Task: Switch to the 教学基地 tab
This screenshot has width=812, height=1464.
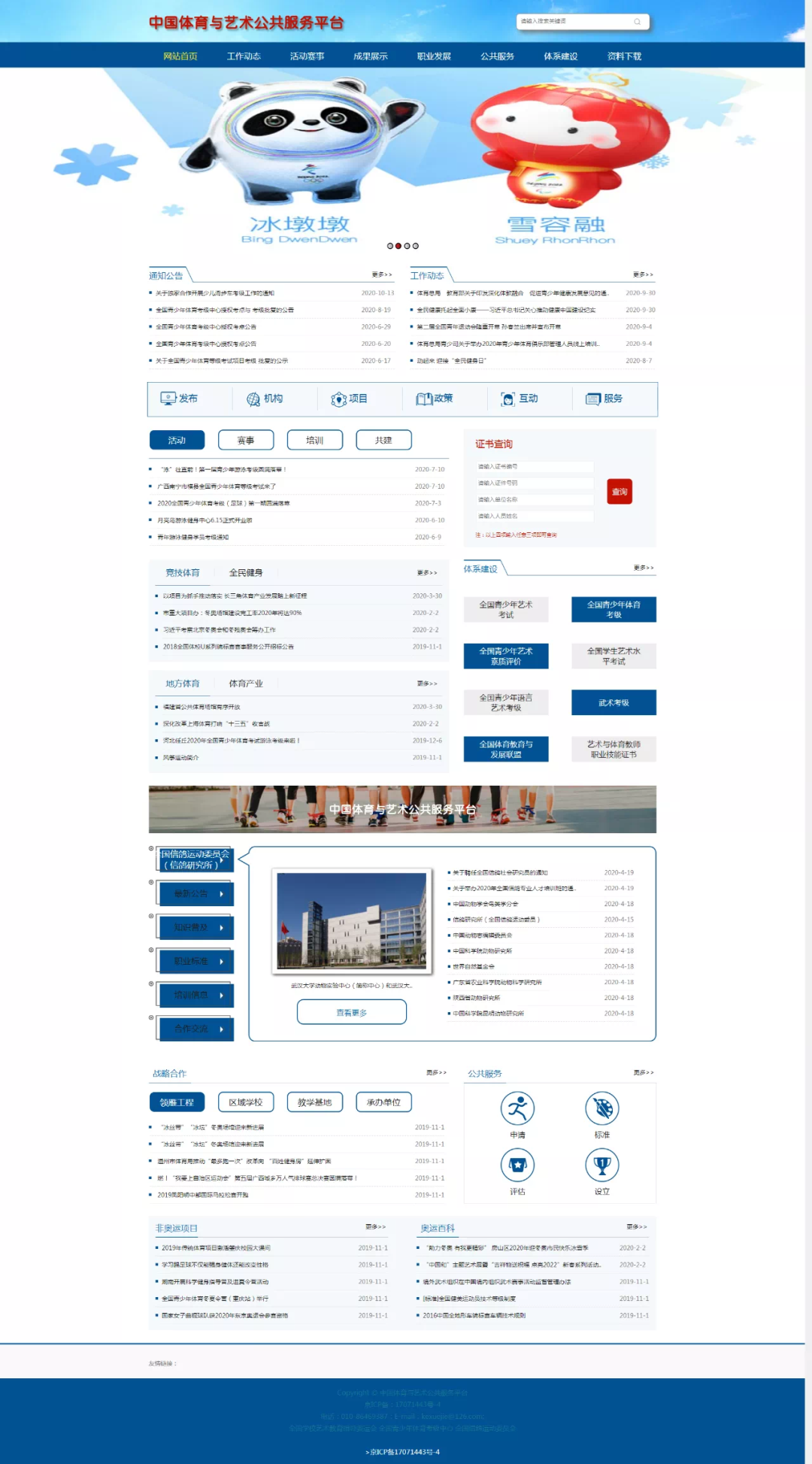Action: (315, 1102)
